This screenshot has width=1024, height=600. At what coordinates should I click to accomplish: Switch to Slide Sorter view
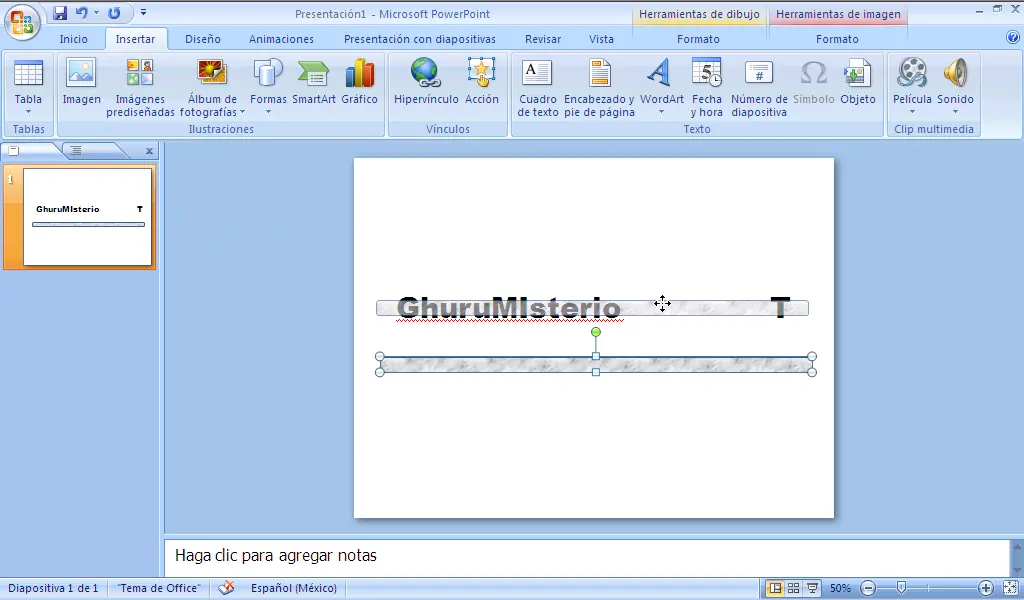(793, 588)
